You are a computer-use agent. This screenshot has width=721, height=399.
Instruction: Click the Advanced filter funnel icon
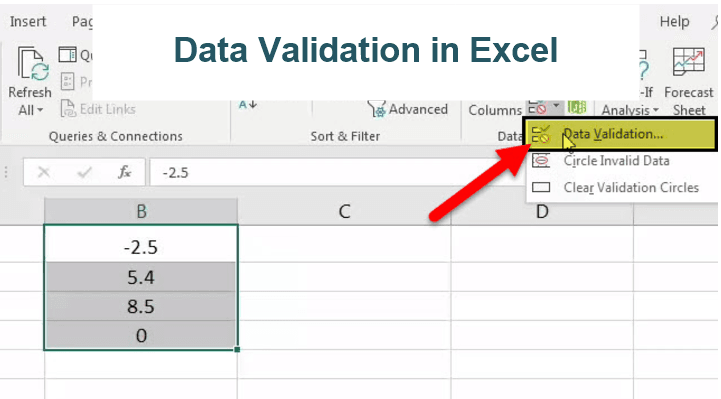tap(377, 109)
